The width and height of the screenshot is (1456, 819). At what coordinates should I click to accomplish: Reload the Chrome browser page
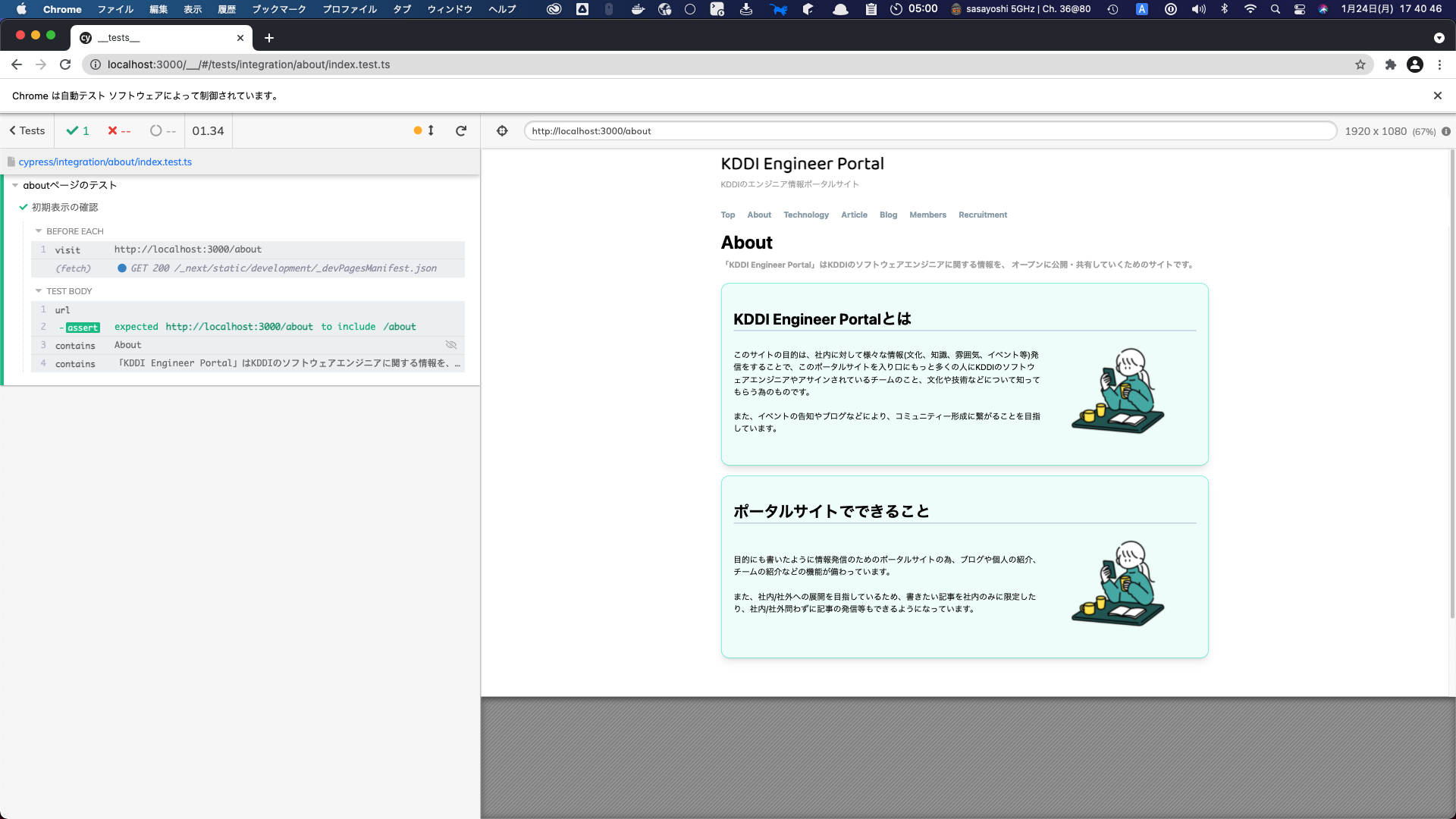pos(65,64)
